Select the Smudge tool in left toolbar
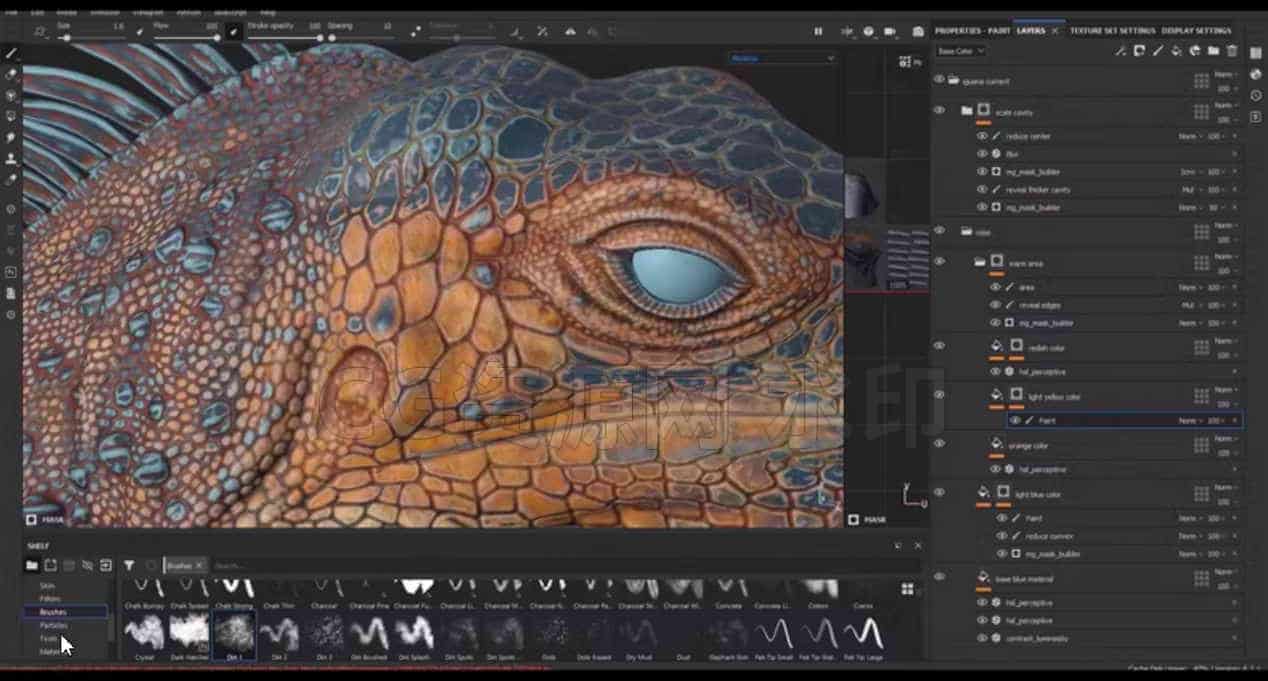The image size is (1268, 681). pos(12,137)
